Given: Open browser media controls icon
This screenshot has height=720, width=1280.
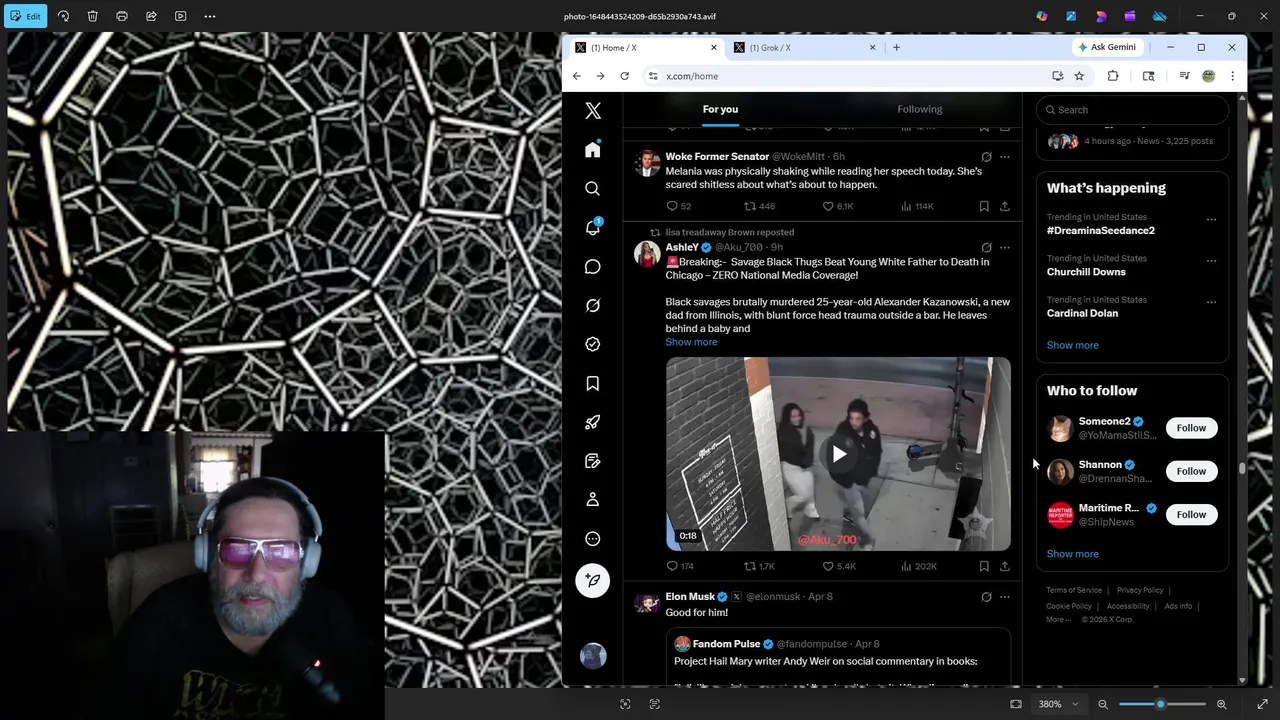Looking at the screenshot, I should click(1184, 76).
